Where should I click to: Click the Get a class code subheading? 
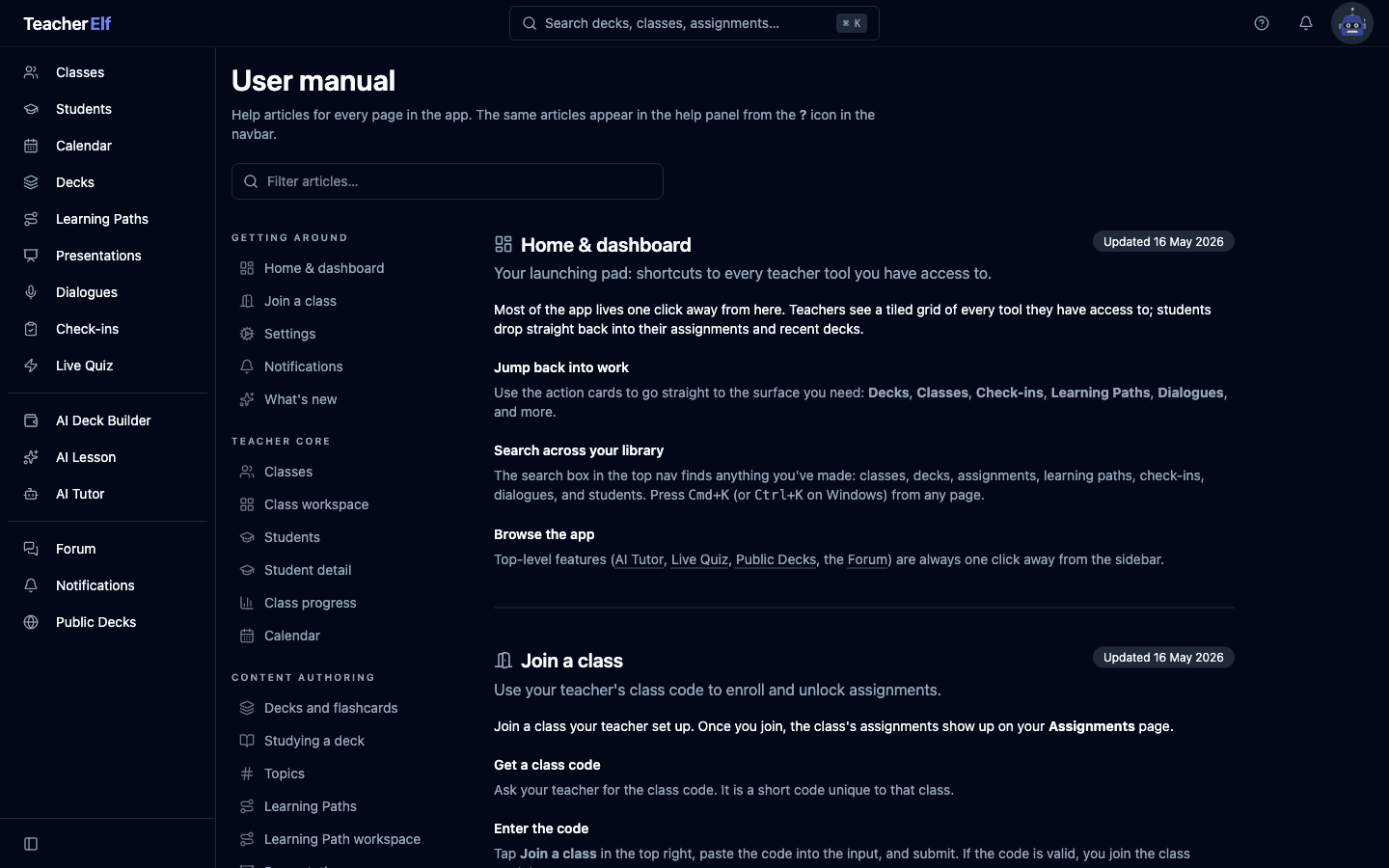click(547, 765)
